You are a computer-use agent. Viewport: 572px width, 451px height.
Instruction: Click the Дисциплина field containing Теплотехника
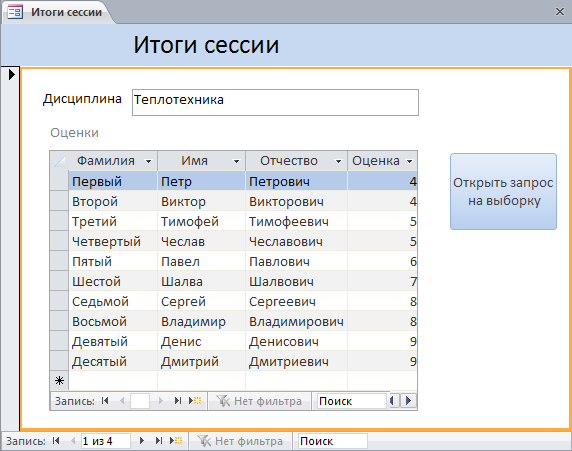pos(275,103)
